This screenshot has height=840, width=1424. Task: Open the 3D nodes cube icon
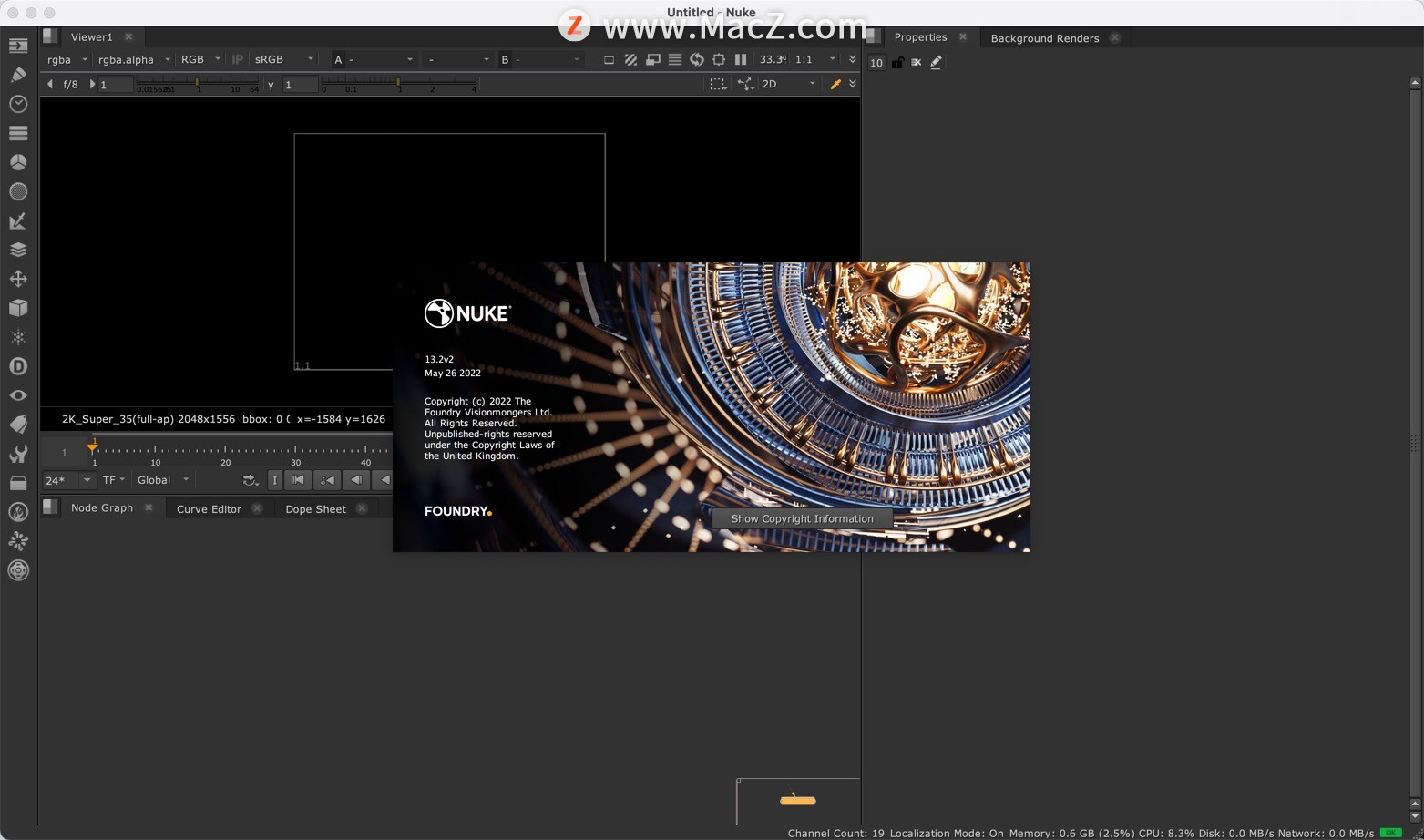point(18,308)
